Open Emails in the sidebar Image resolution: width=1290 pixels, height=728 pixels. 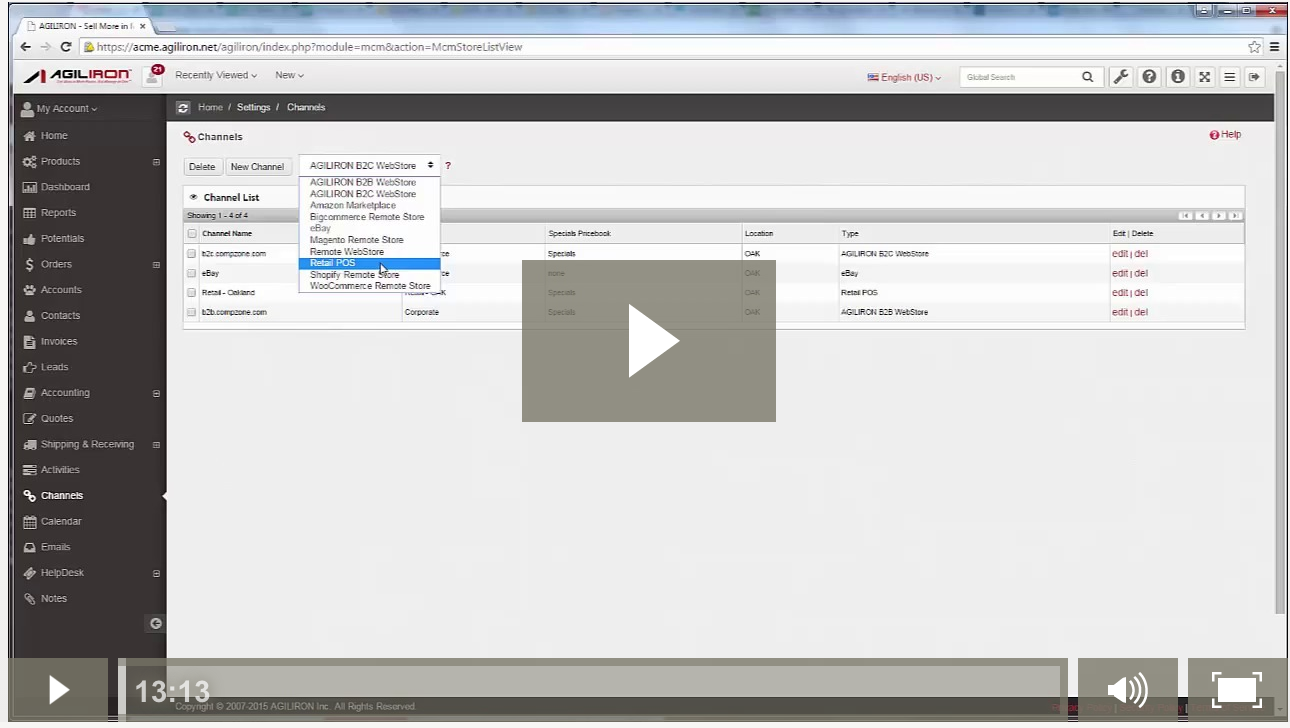coord(55,547)
